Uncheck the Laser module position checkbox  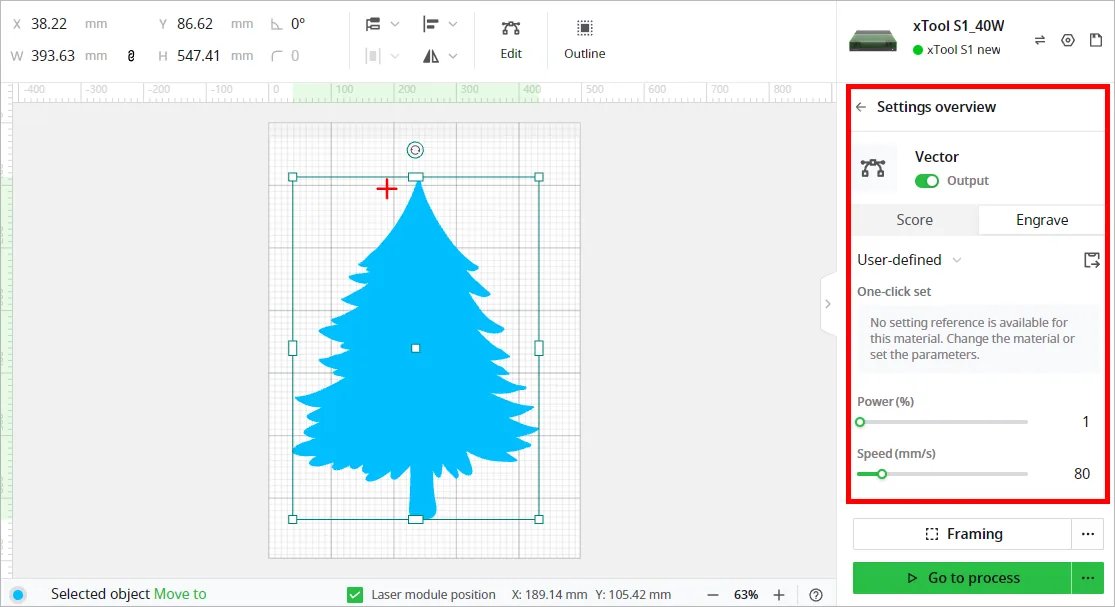(355, 595)
